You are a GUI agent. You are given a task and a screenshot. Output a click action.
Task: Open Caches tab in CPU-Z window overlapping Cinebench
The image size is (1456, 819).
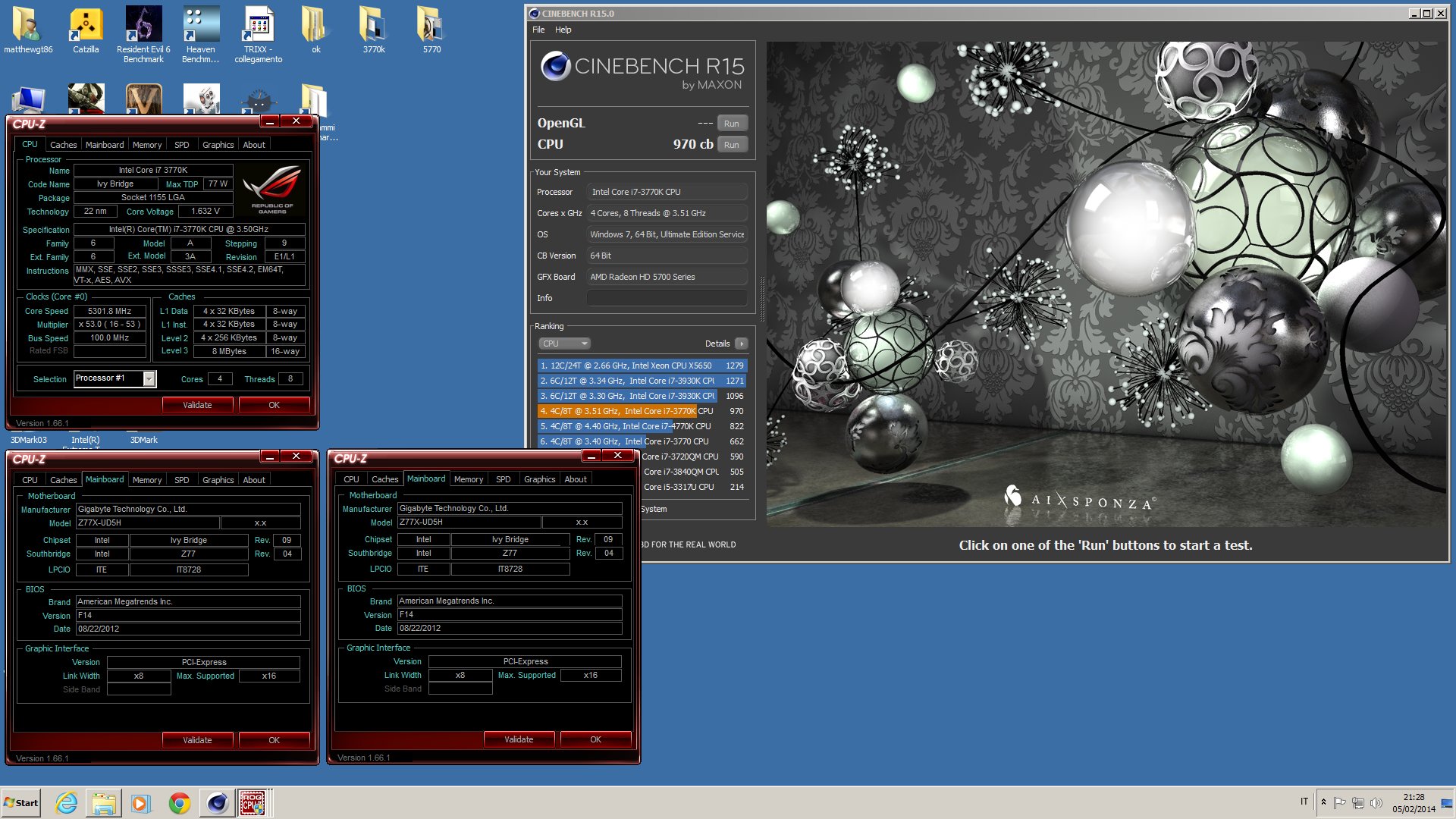[x=384, y=479]
